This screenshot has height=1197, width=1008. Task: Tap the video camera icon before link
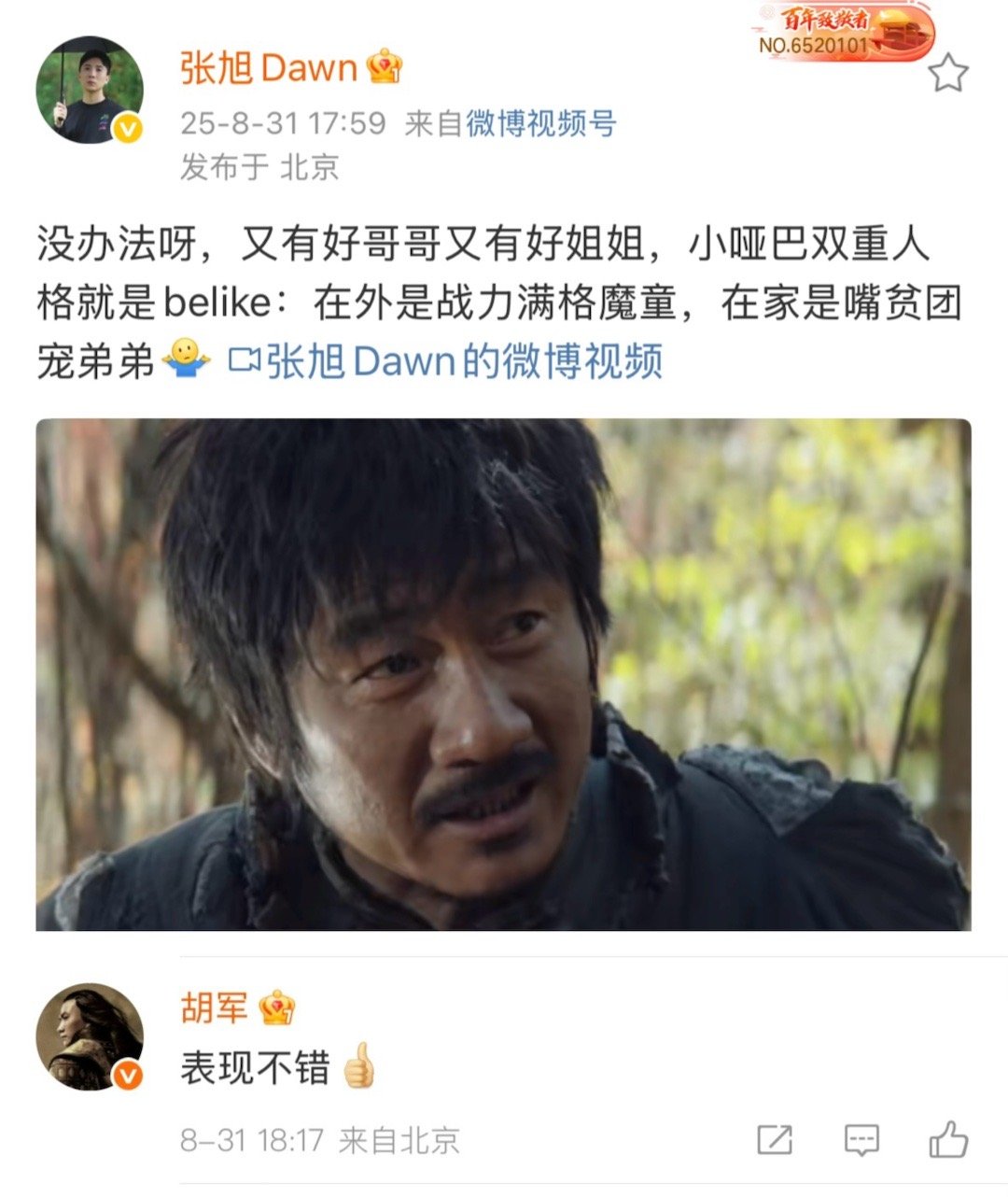pyautogui.click(x=245, y=360)
